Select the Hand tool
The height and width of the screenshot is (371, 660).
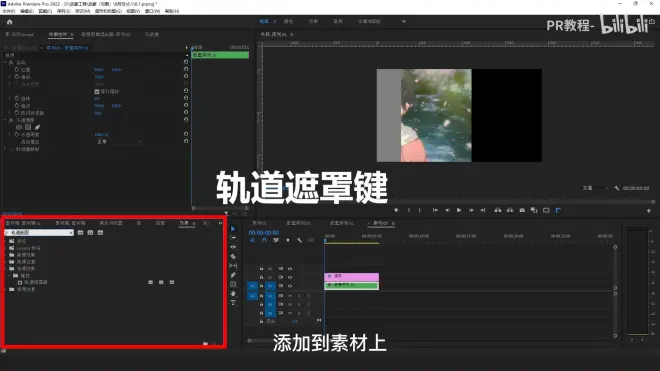[x=233, y=294]
